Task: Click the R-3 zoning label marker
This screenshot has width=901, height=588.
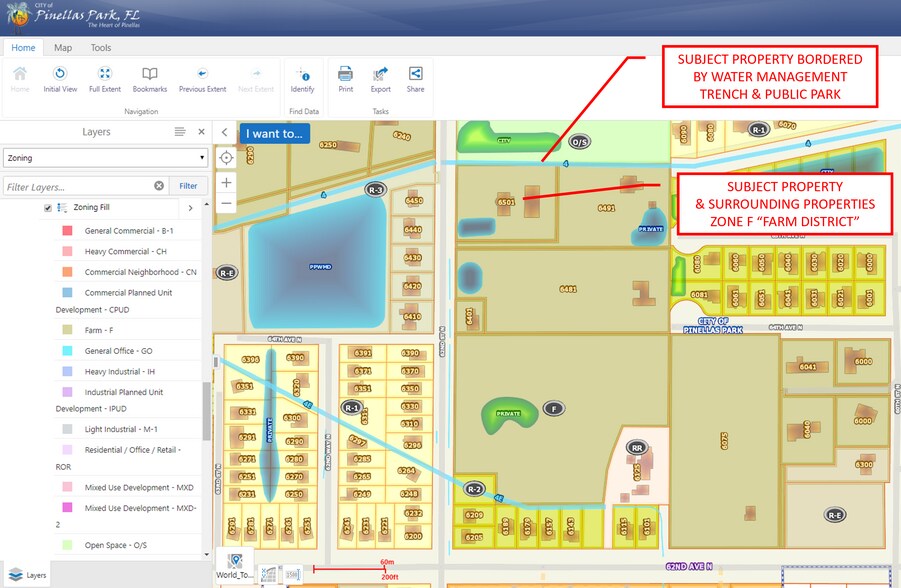Action: point(375,190)
